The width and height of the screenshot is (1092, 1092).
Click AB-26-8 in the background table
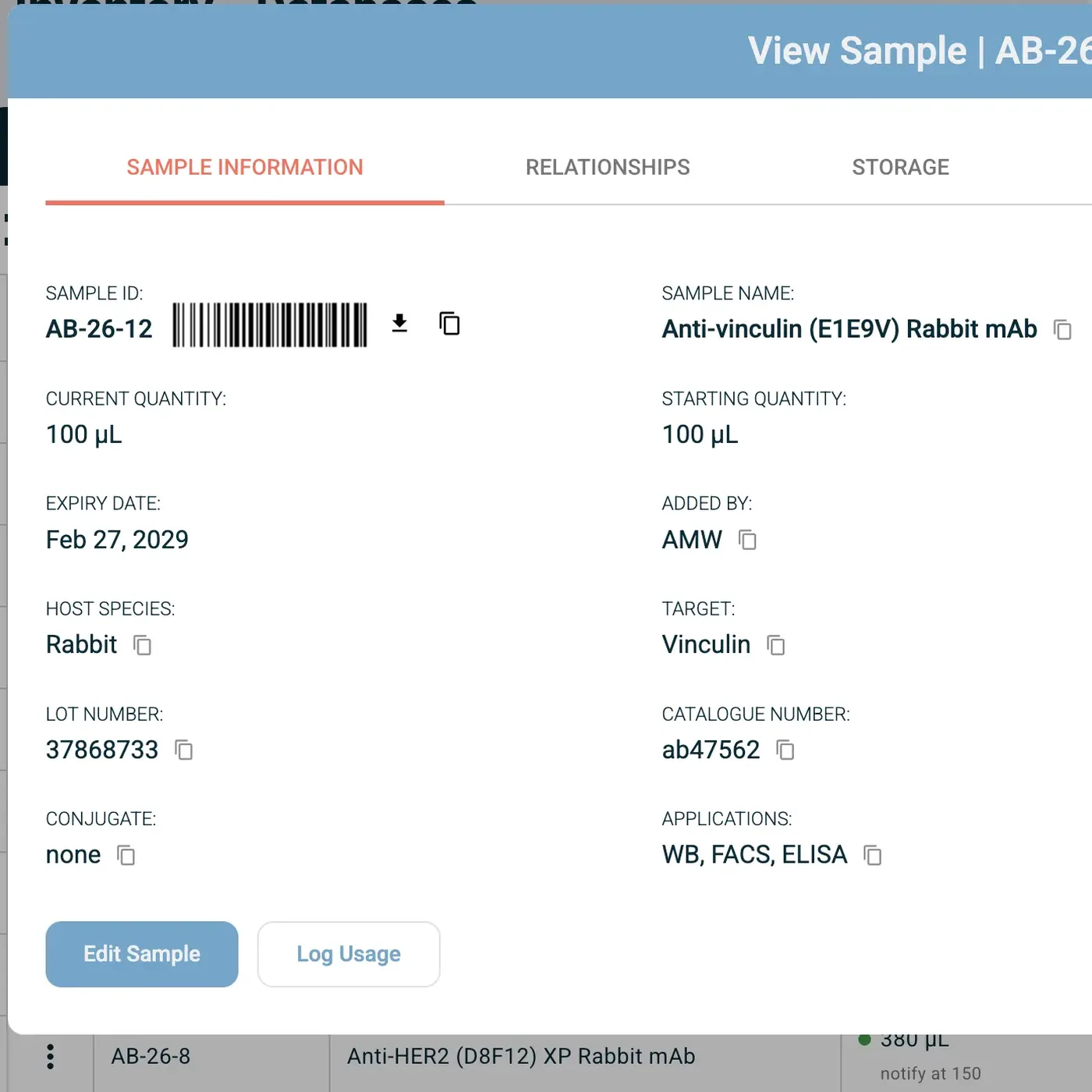(x=151, y=1056)
